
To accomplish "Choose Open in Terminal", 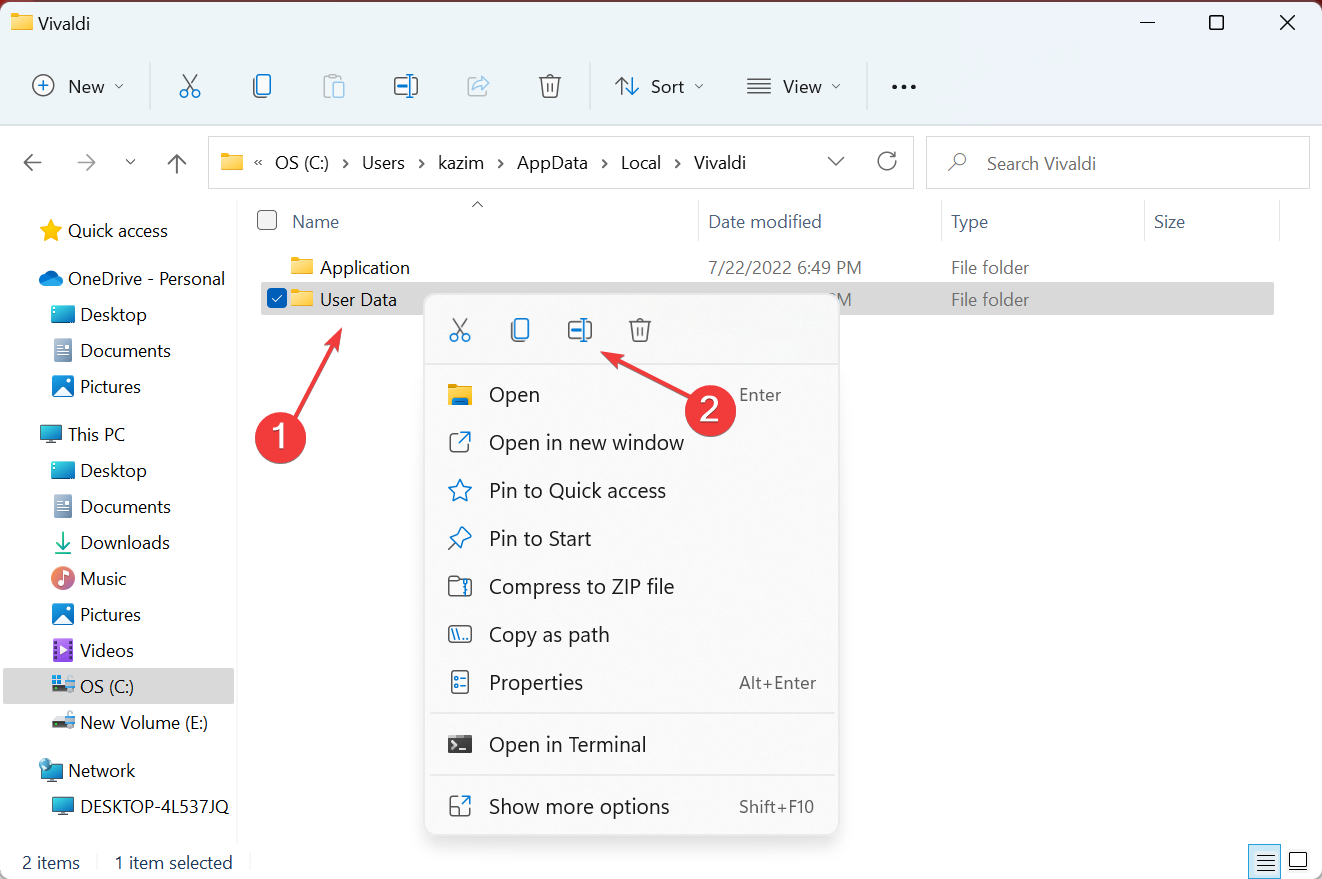I will [x=632, y=745].
